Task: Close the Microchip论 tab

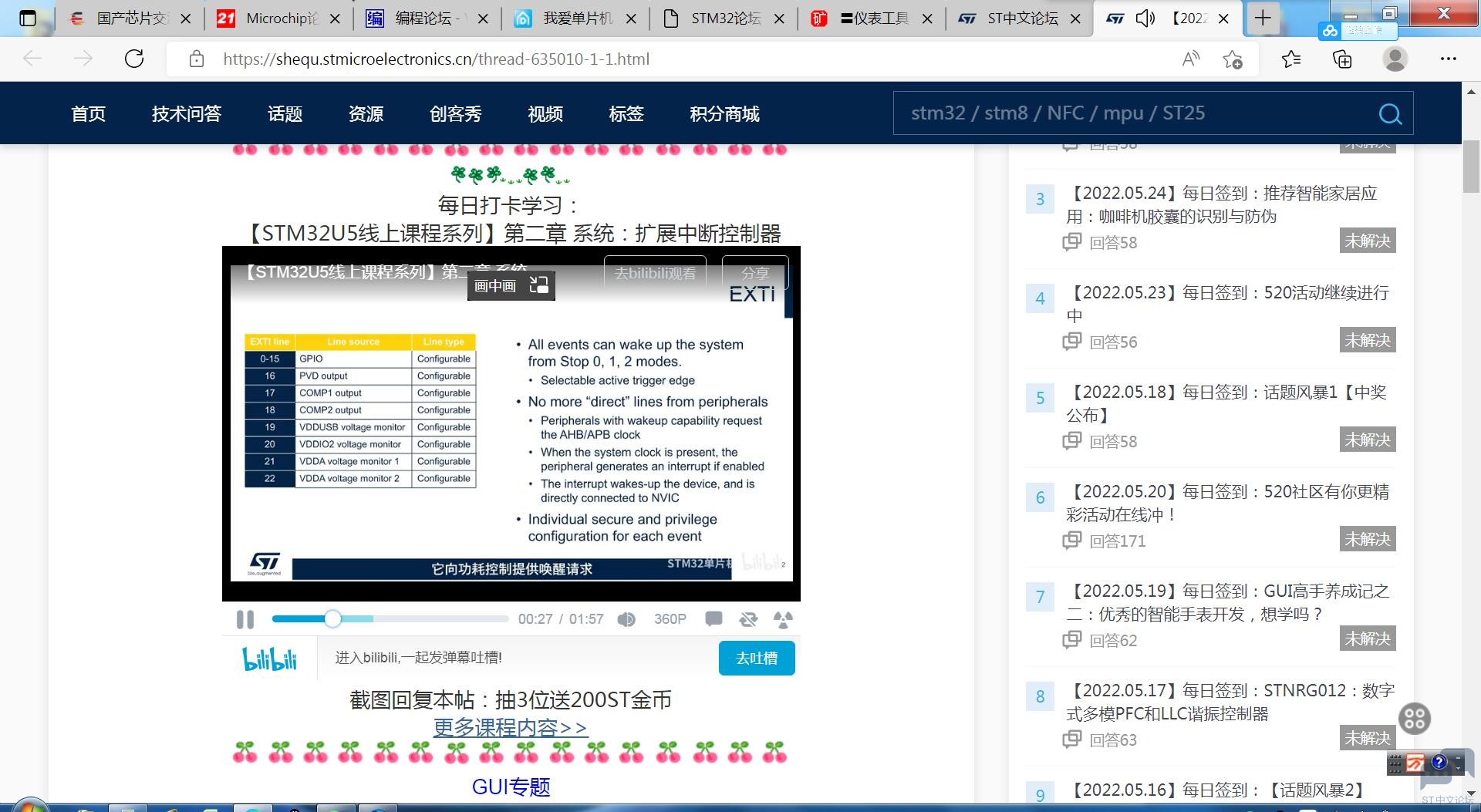Action: click(x=335, y=19)
